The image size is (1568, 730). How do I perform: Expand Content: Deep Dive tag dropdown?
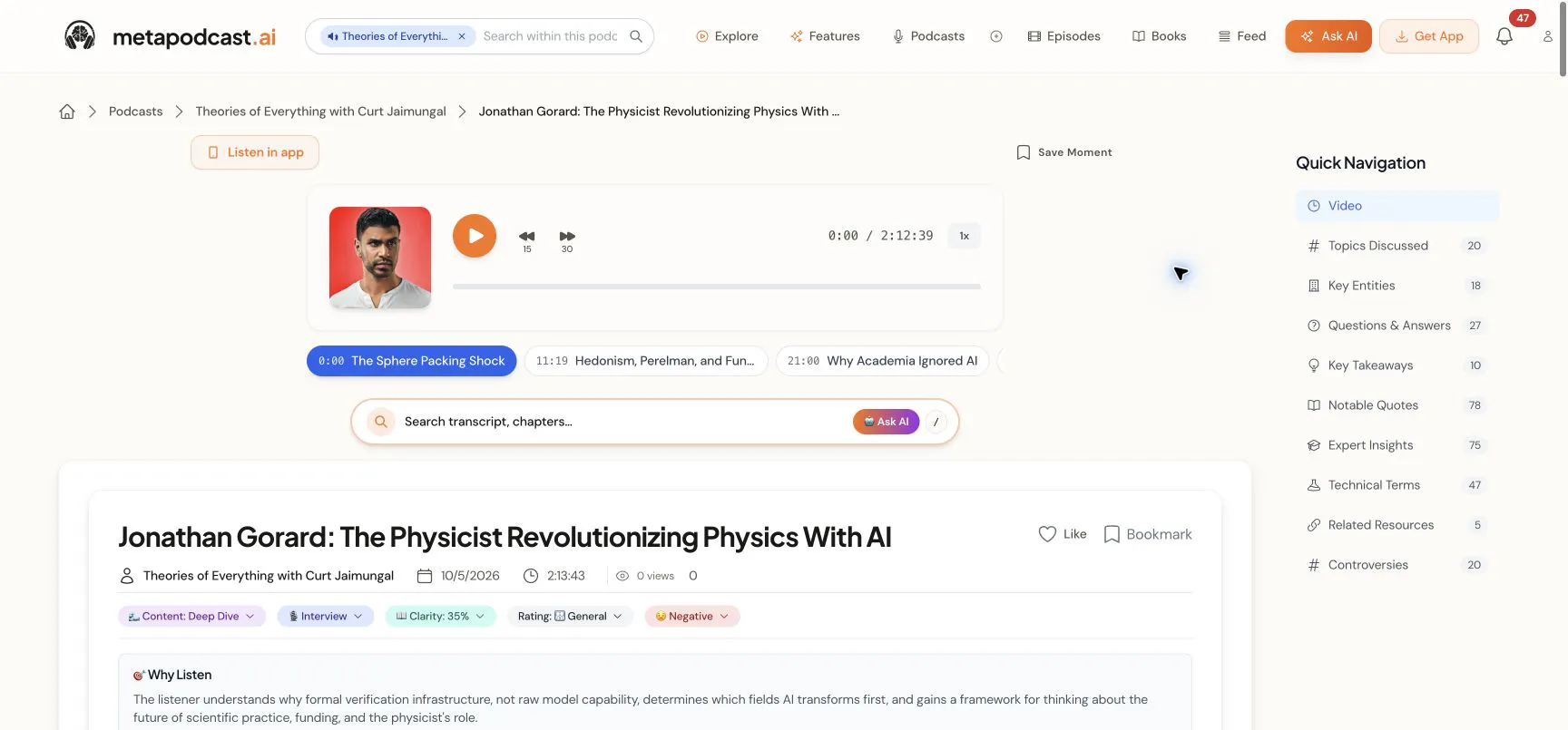(x=191, y=617)
